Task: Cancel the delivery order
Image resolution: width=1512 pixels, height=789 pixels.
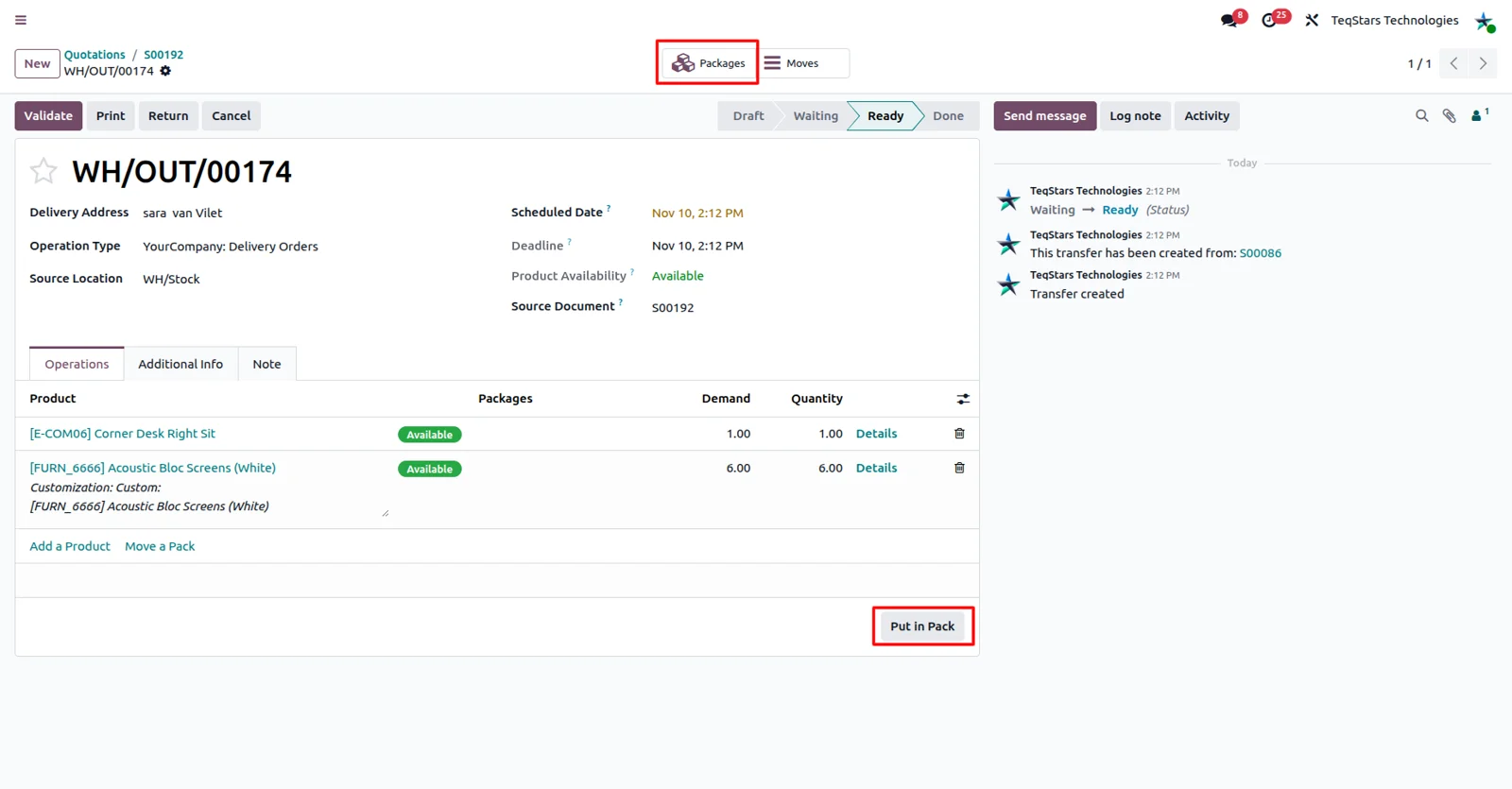Action: pyautogui.click(x=232, y=115)
